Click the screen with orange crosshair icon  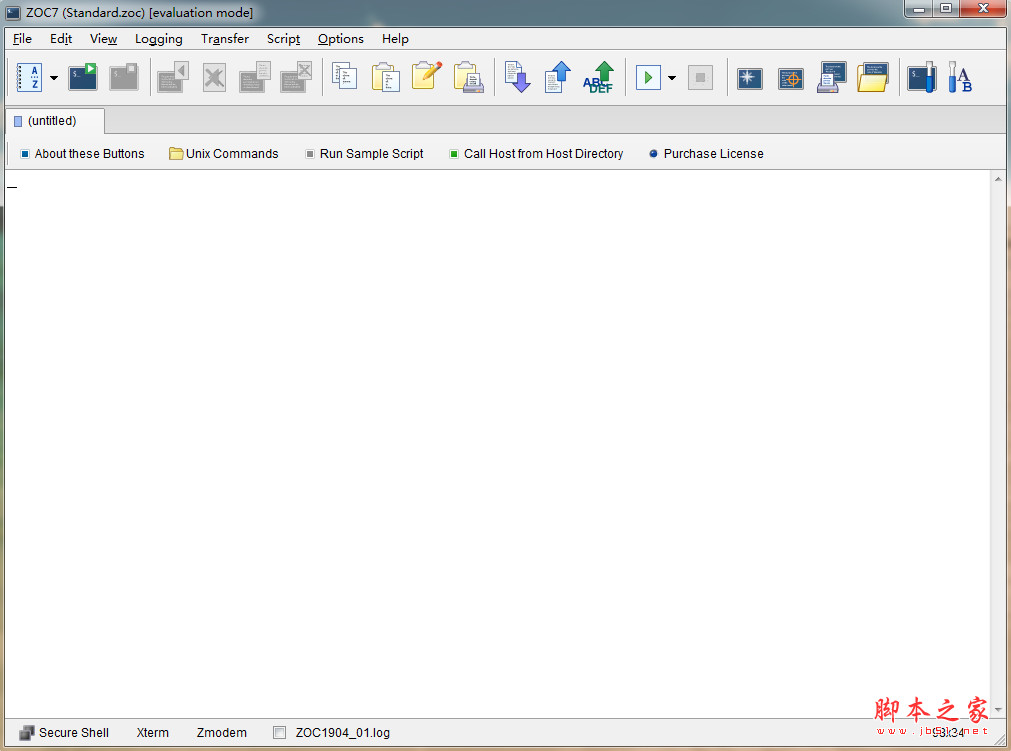click(x=790, y=79)
